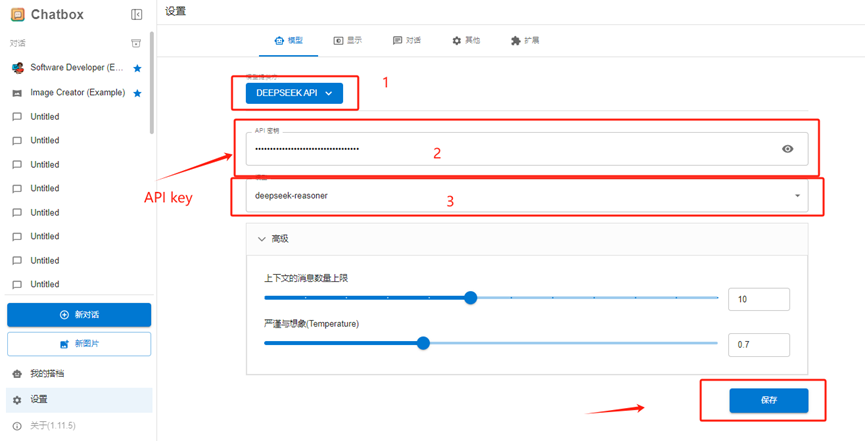
Task: Click the message limit value field showing 10
Action: pyautogui.click(x=759, y=299)
